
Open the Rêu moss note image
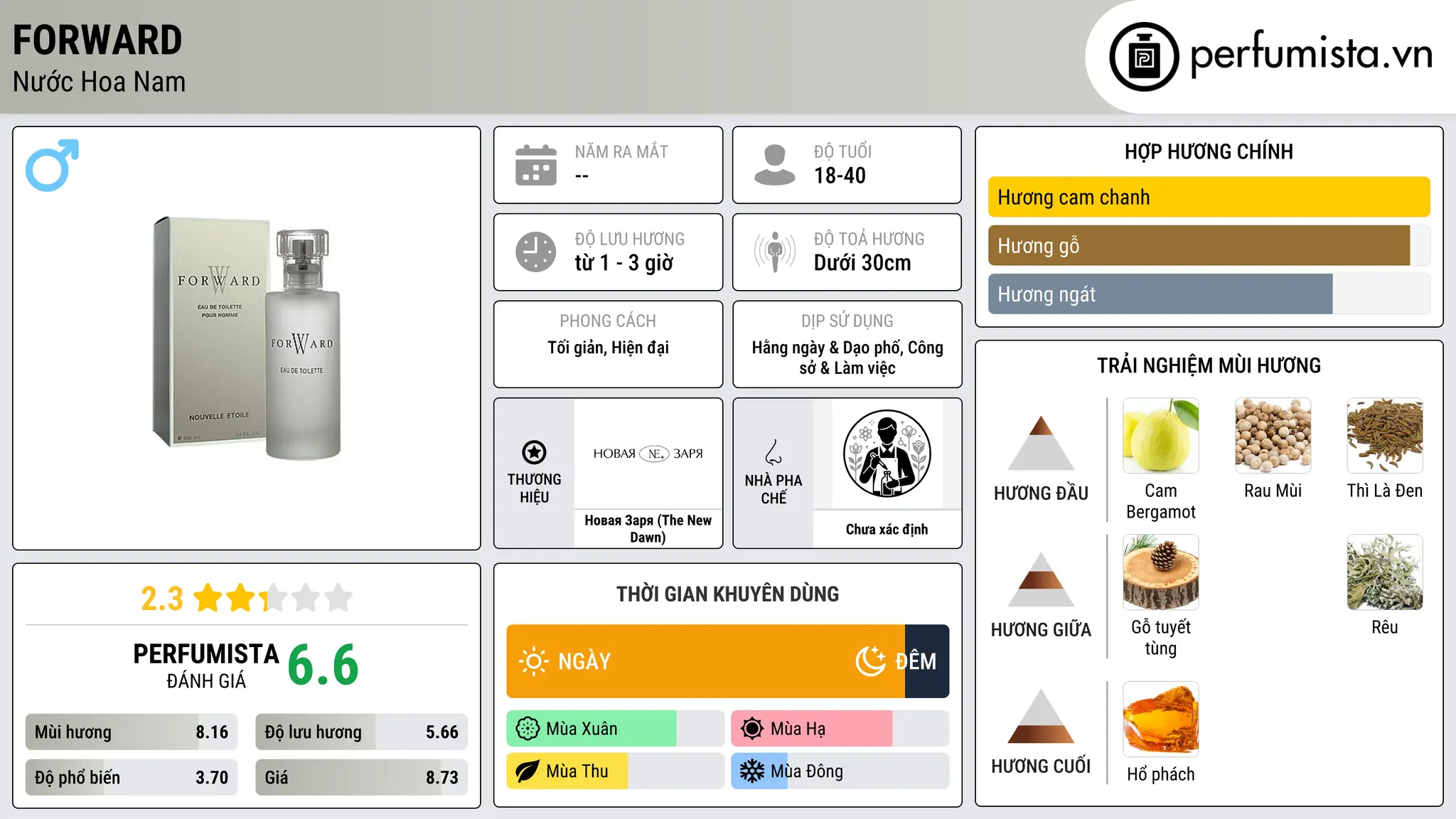coord(1385,572)
